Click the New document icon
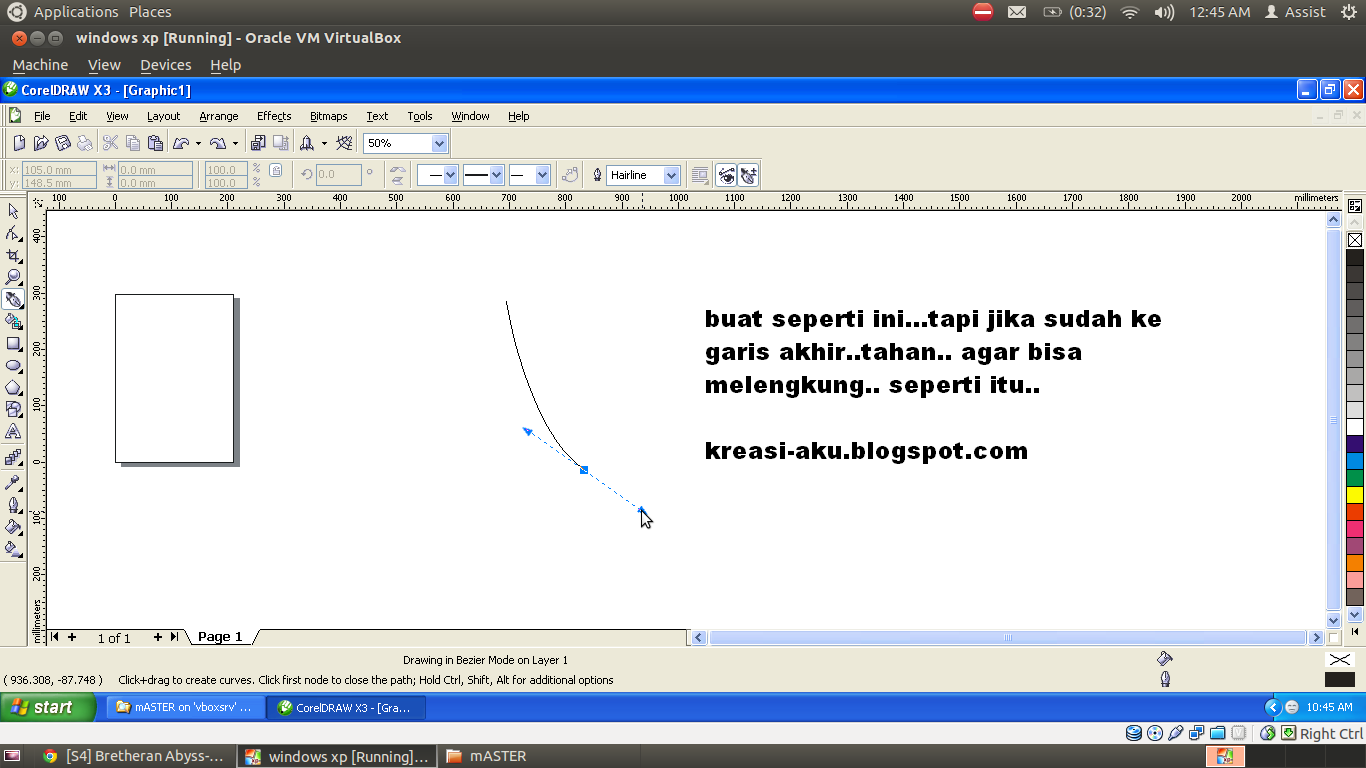 19,143
